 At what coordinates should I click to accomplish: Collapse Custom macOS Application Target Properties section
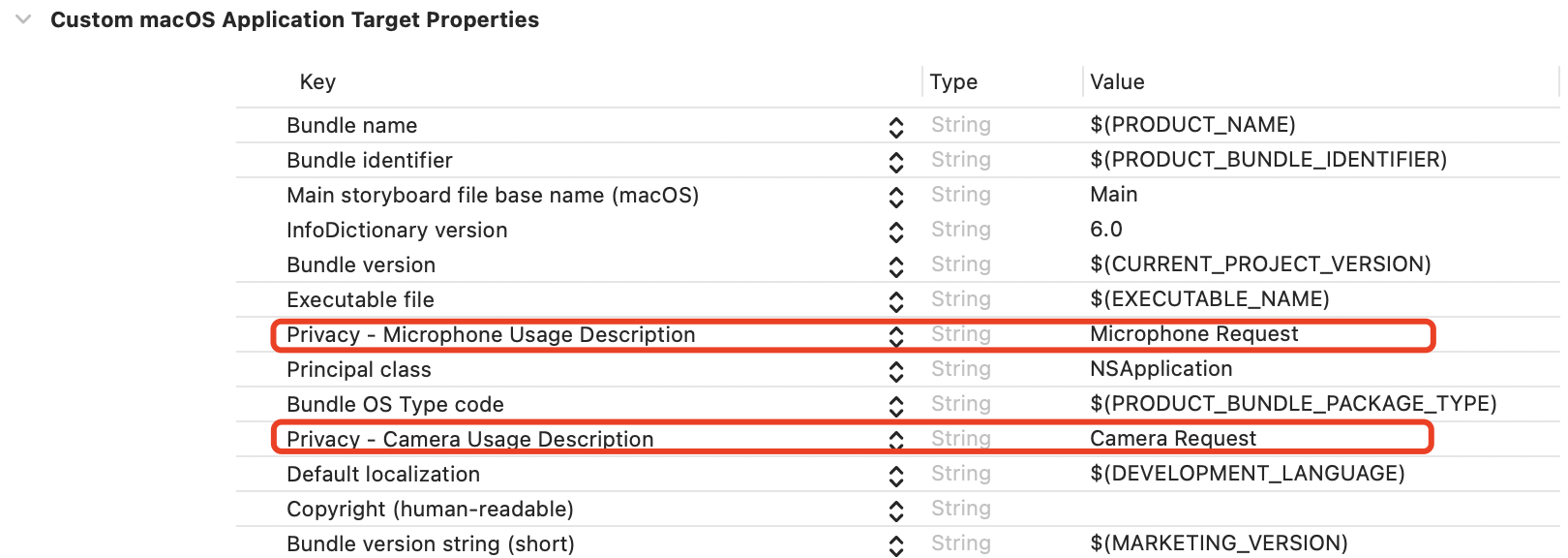24,20
